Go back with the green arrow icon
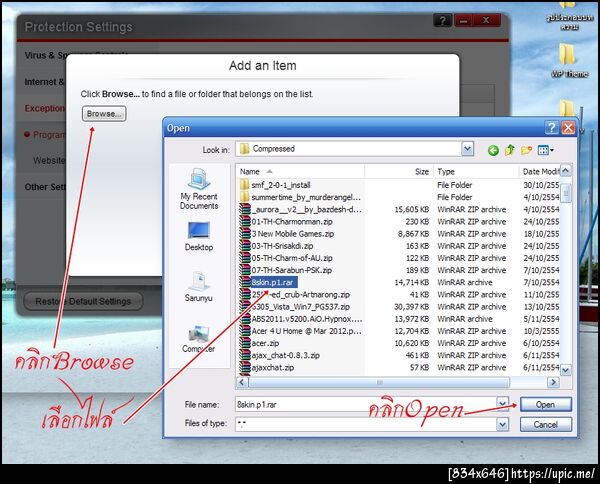Image resolution: width=600 pixels, height=484 pixels. [x=493, y=150]
